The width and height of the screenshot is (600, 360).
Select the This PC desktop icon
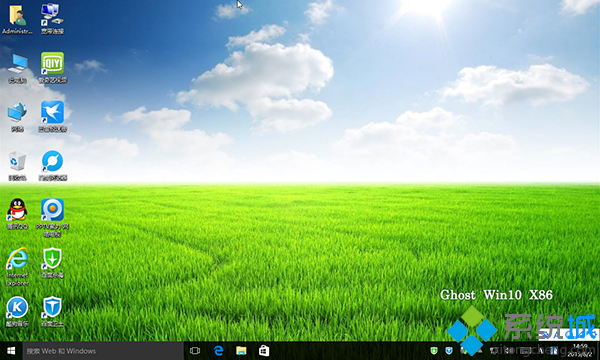(x=17, y=68)
